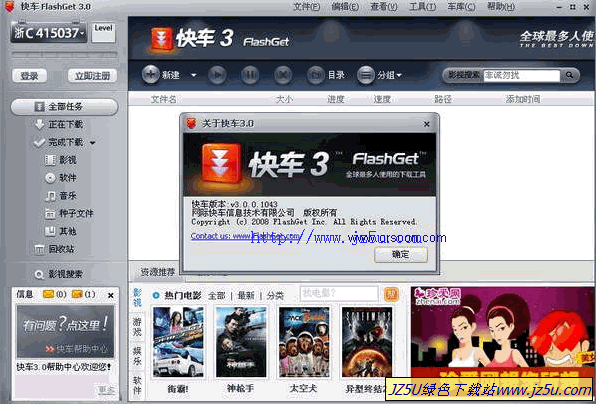Click the 添加时间 column header
Viewport: 596px width, 404px height.
[x=523, y=99]
